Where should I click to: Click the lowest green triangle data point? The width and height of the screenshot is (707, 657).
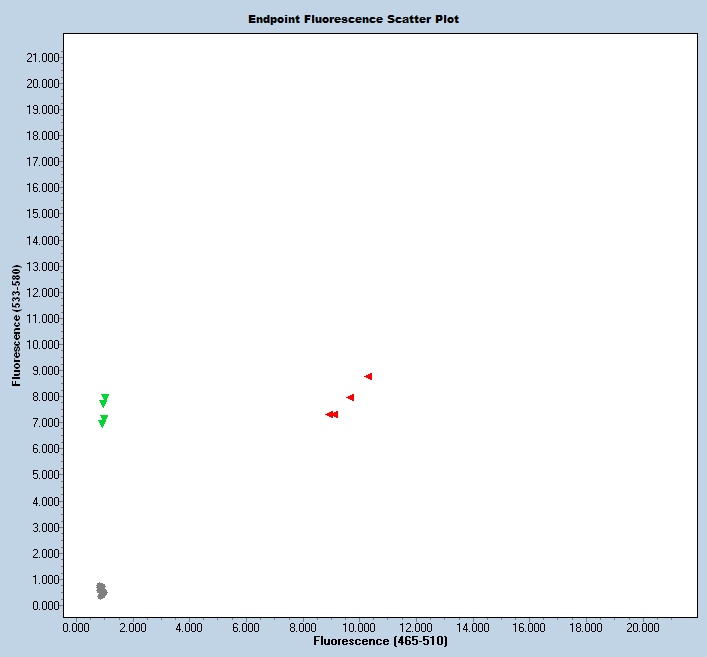[102, 424]
